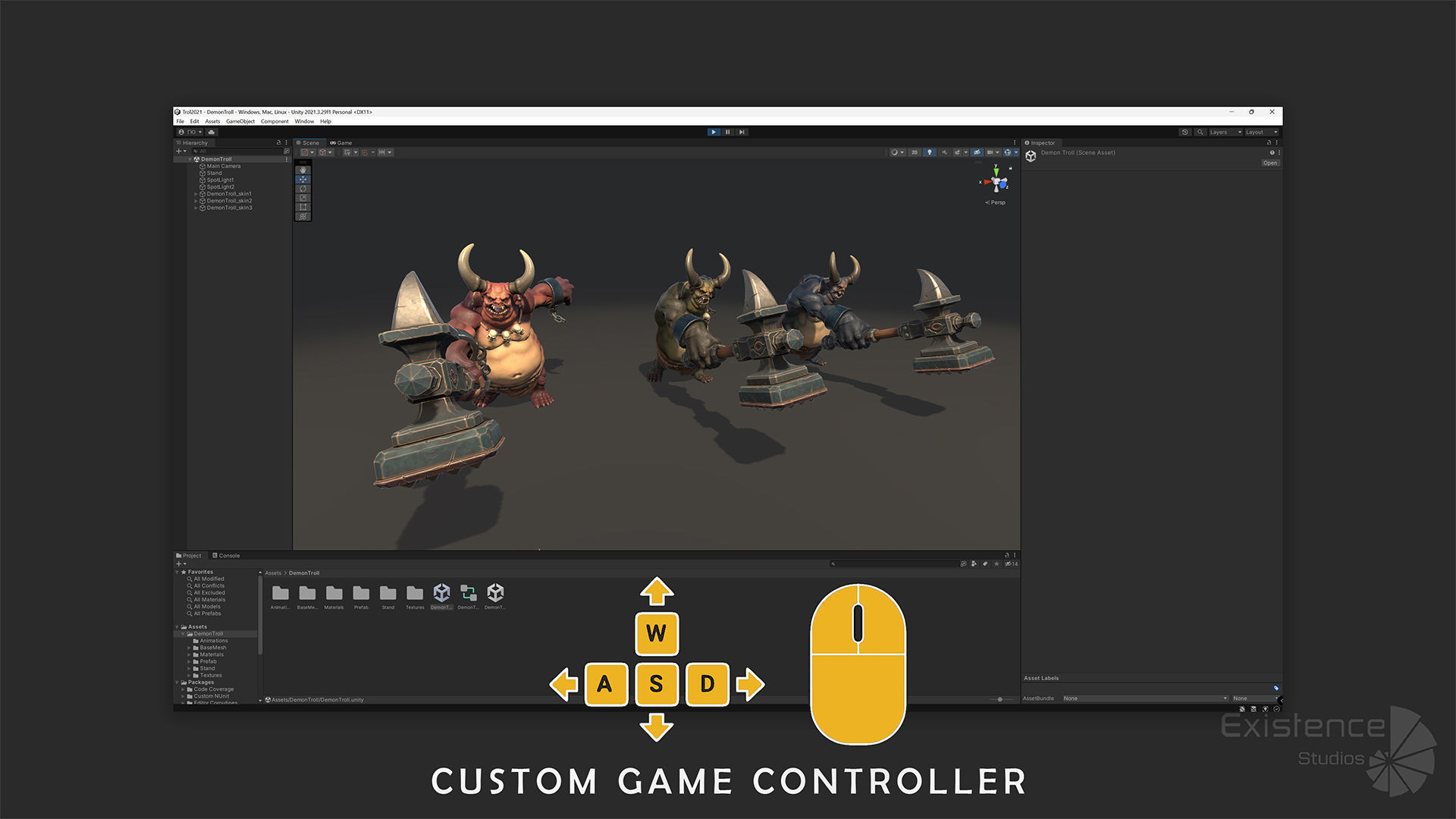Screen dimensions: 1456x819
Task: Toggle hidden objects visibility button
Action: click(977, 152)
